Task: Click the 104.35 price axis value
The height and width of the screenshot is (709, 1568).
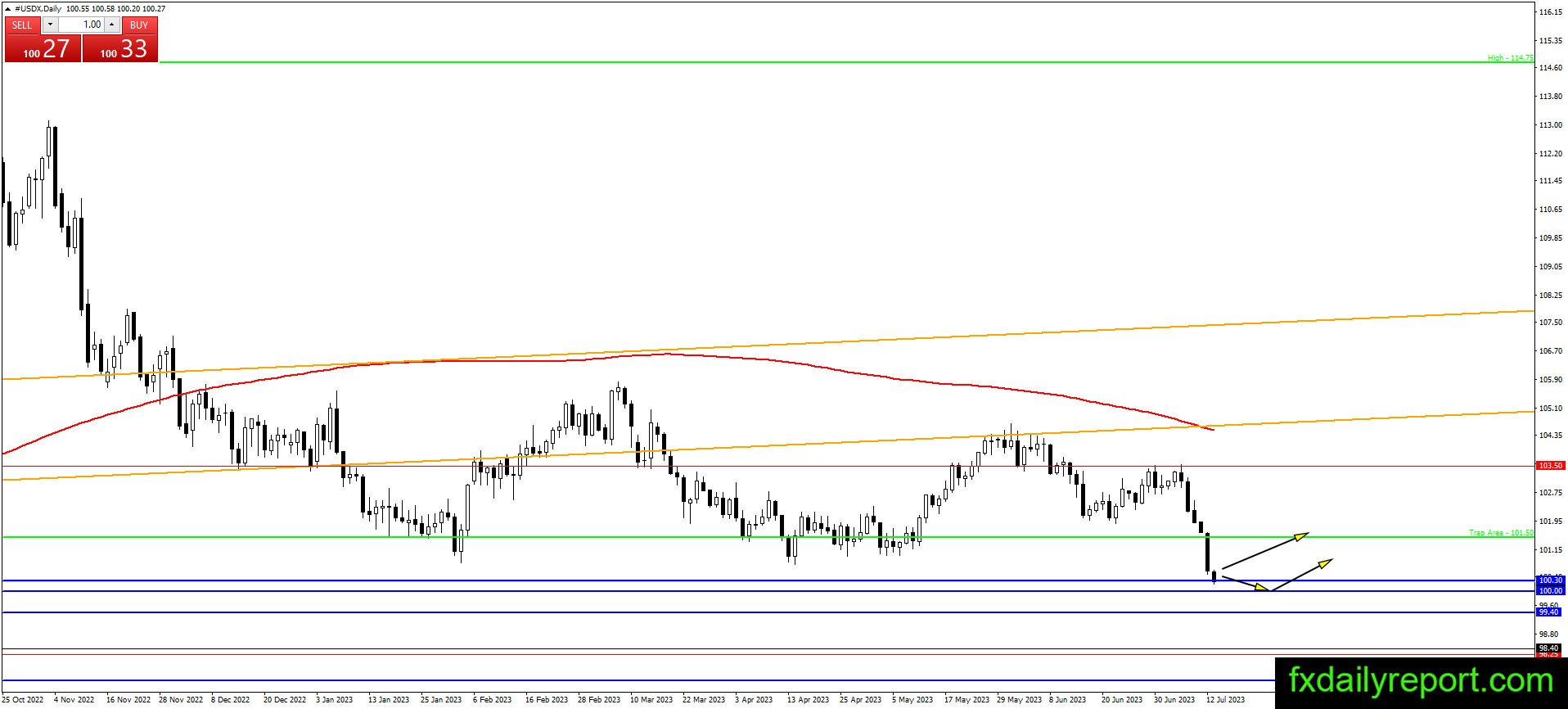Action: [x=1551, y=436]
